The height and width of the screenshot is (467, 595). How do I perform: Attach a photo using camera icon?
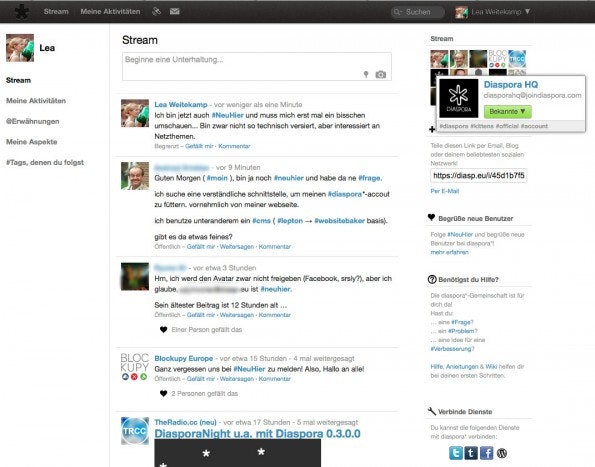click(381, 74)
